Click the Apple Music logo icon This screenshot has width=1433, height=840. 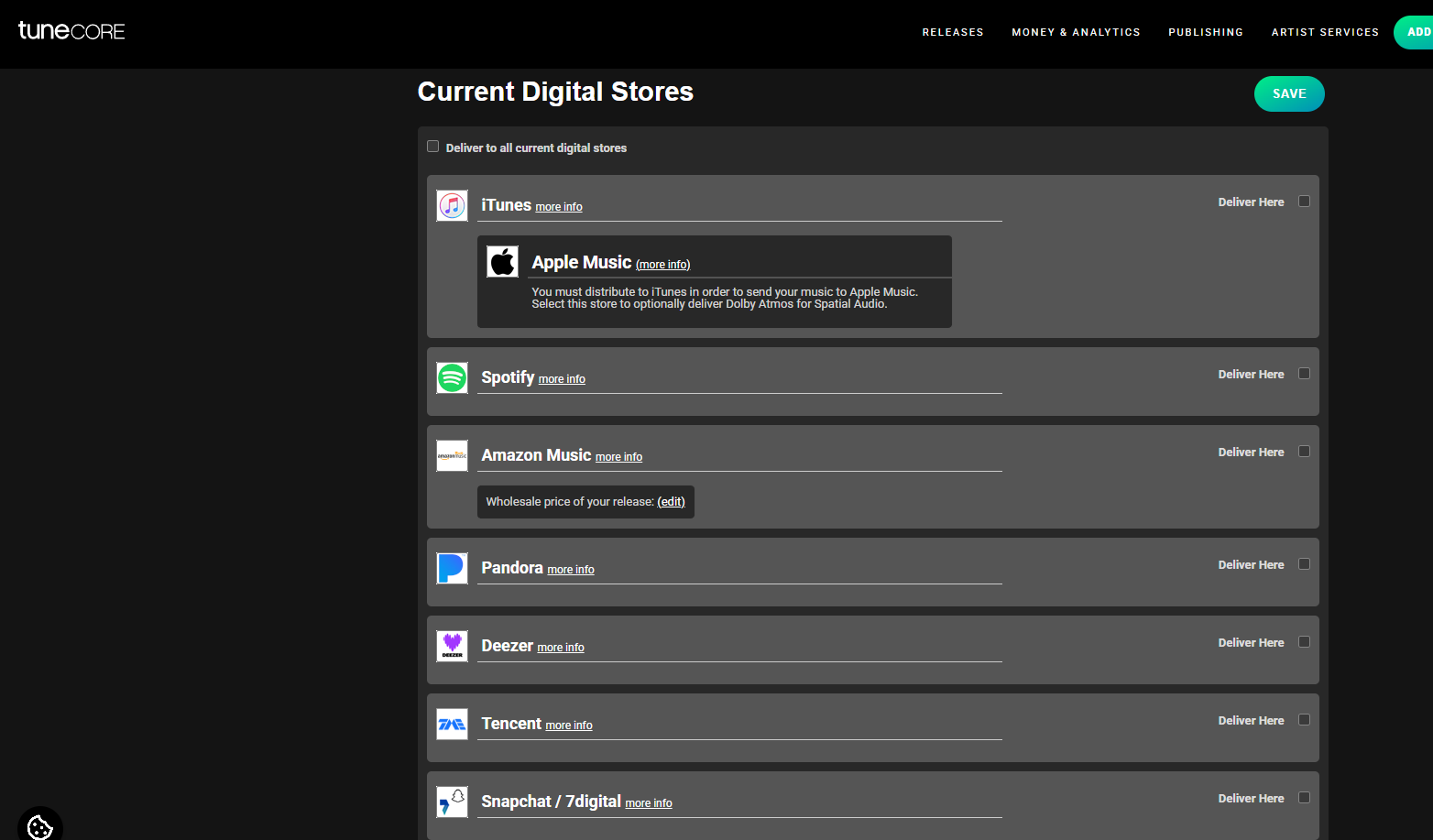tap(502, 262)
